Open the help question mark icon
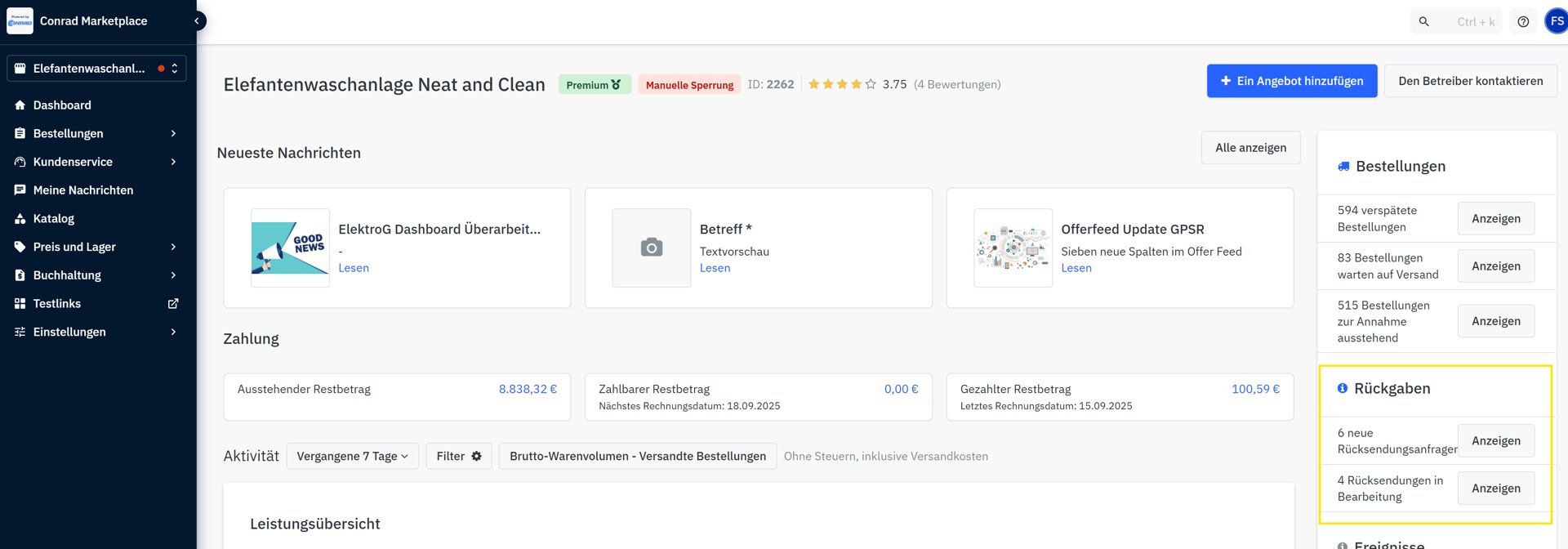This screenshot has width=1568, height=549. (1523, 22)
